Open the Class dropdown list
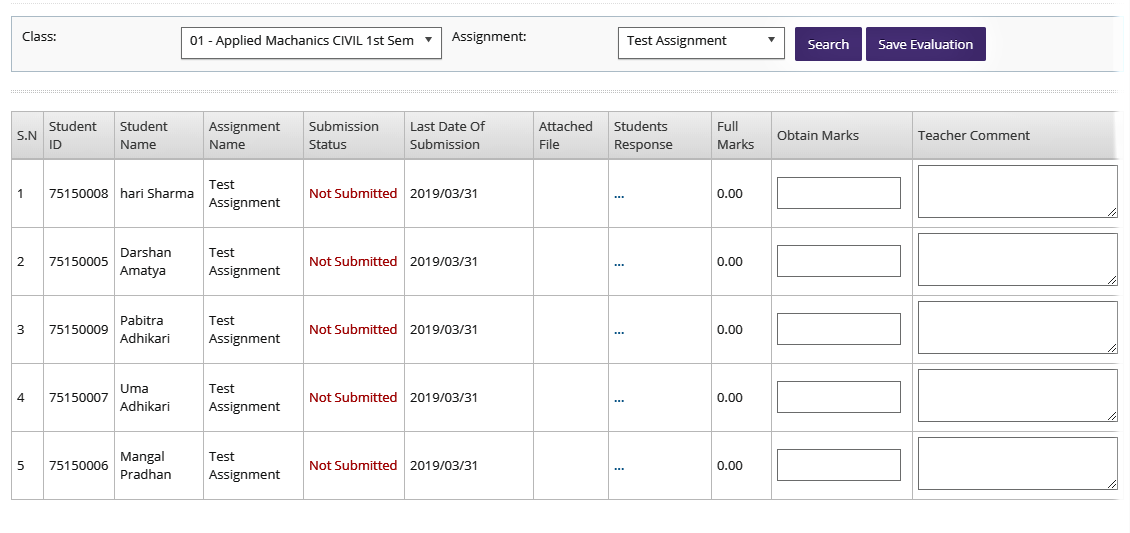Screen dimensions: 1130x533 pyautogui.click(x=311, y=43)
